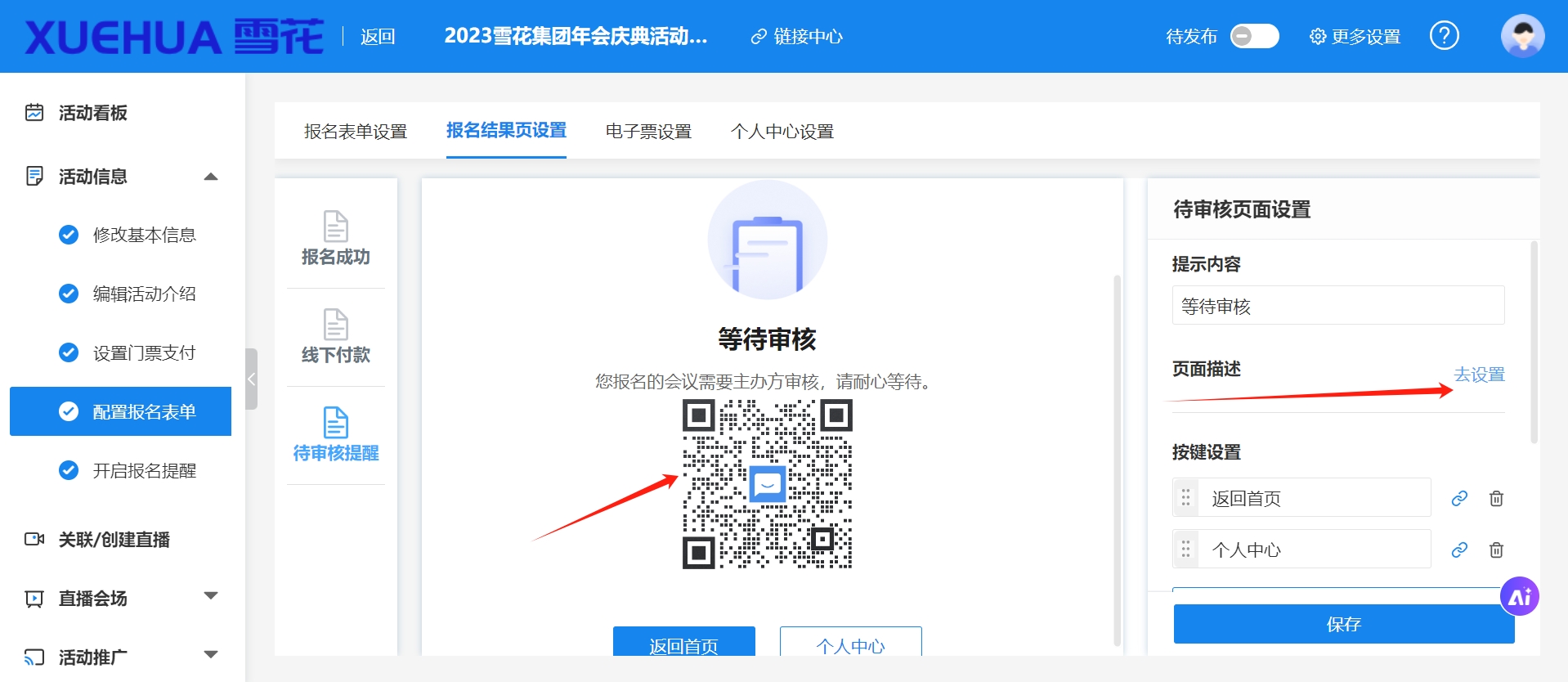The image size is (1568, 682).
Task: Switch to 个人中心设置 tab
Action: click(x=782, y=132)
